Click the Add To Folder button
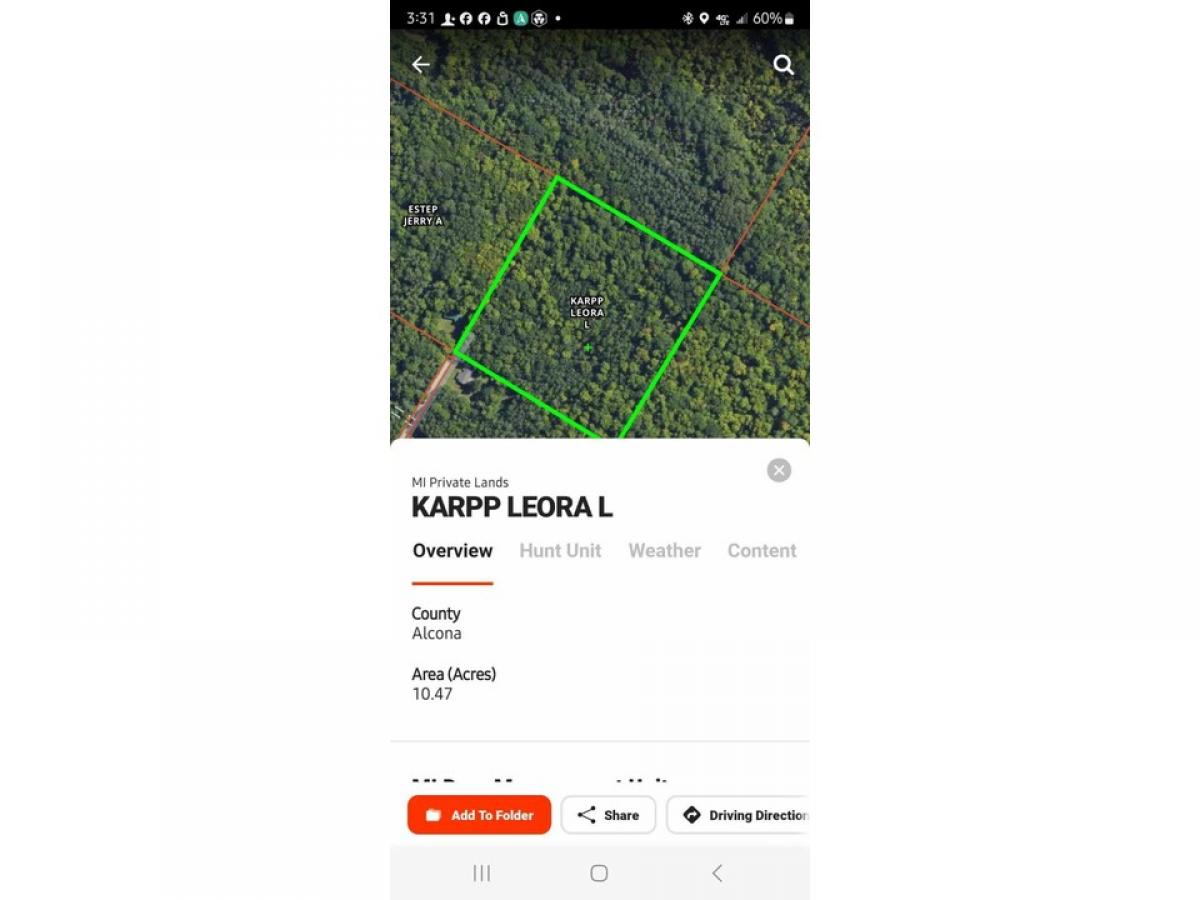Screen dimensions: 1200x900 [x=479, y=815]
